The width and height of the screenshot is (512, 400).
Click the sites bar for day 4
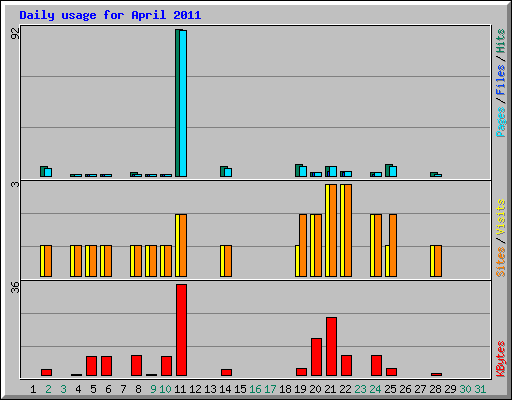tap(78, 261)
